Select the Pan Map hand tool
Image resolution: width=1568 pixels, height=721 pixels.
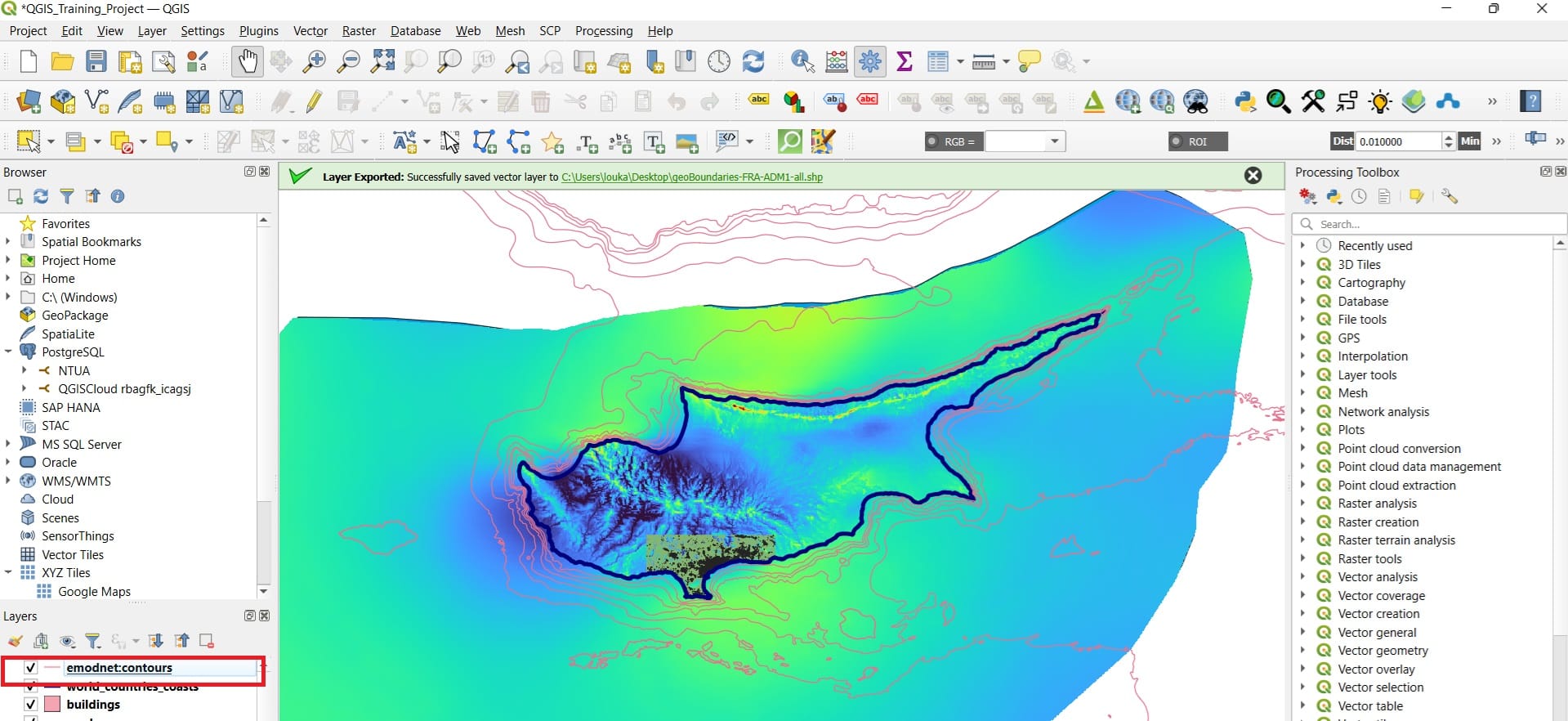click(248, 61)
